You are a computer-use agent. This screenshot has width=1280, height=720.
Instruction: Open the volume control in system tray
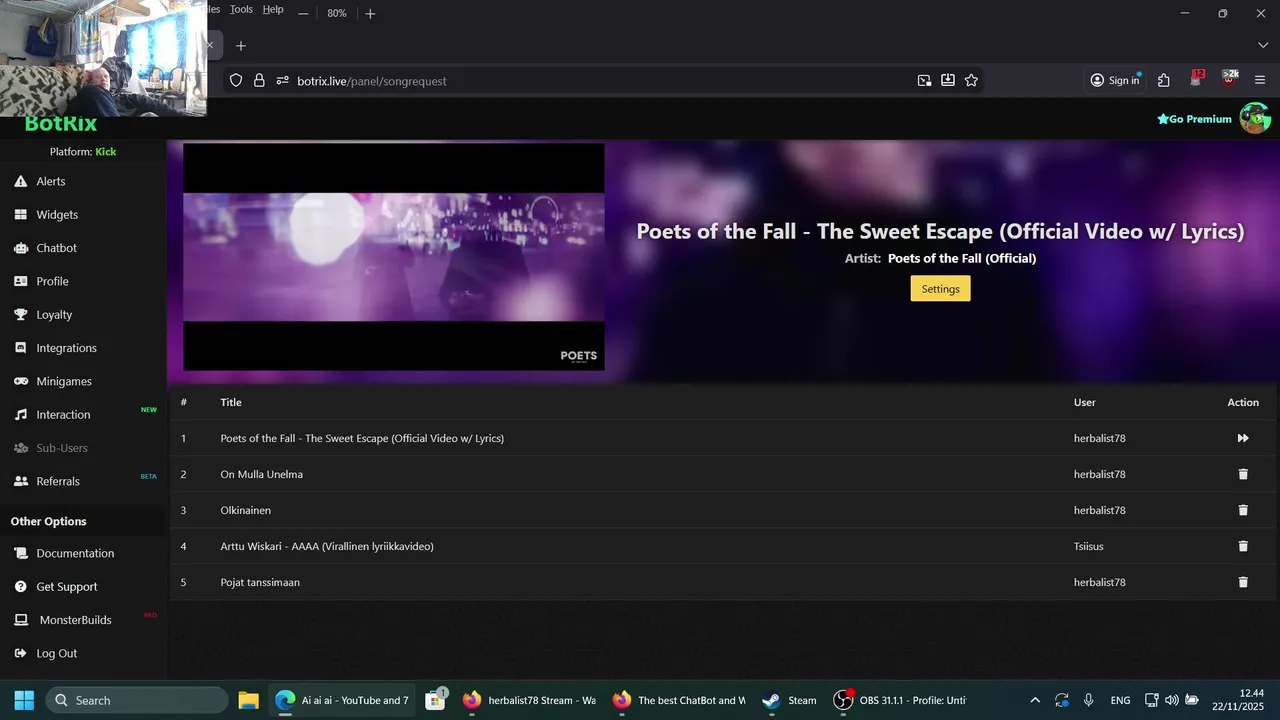pyautogui.click(x=1171, y=700)
